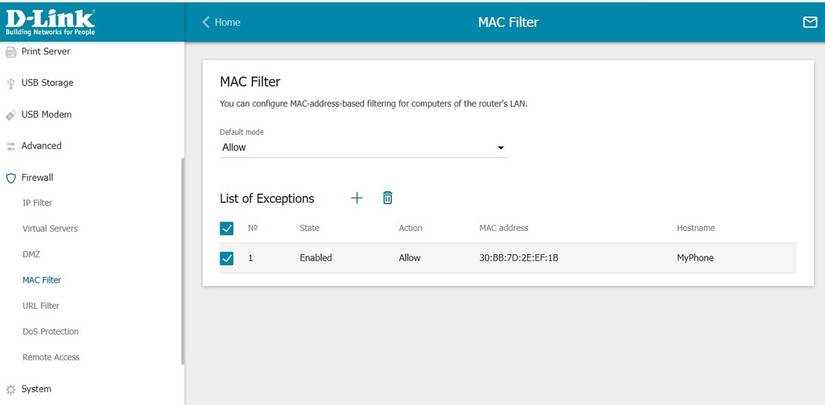Click the delete trash bin icon
825x405 pixels.
(x=388, y=198)
